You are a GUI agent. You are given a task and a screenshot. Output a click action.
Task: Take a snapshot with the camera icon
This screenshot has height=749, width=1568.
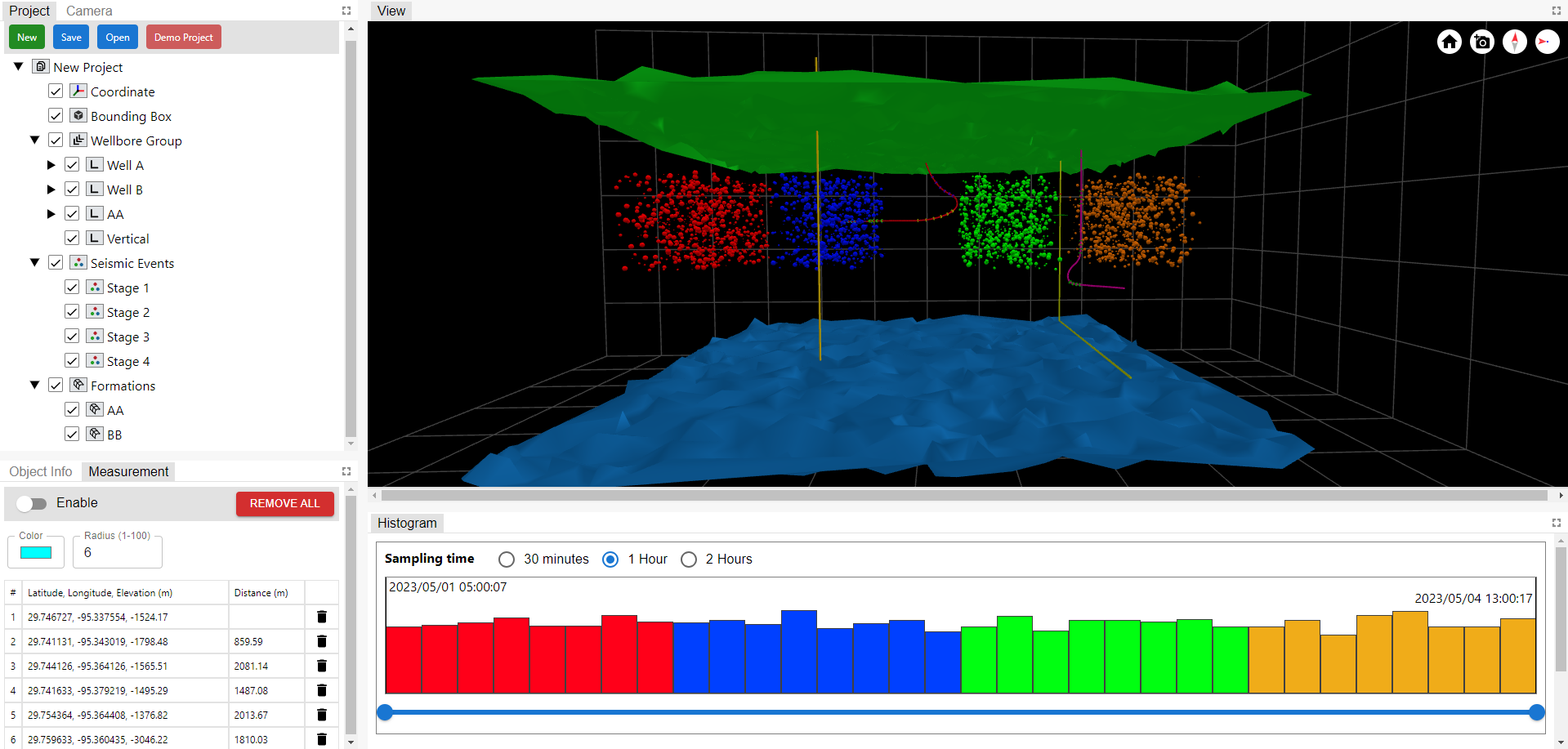1481,42
